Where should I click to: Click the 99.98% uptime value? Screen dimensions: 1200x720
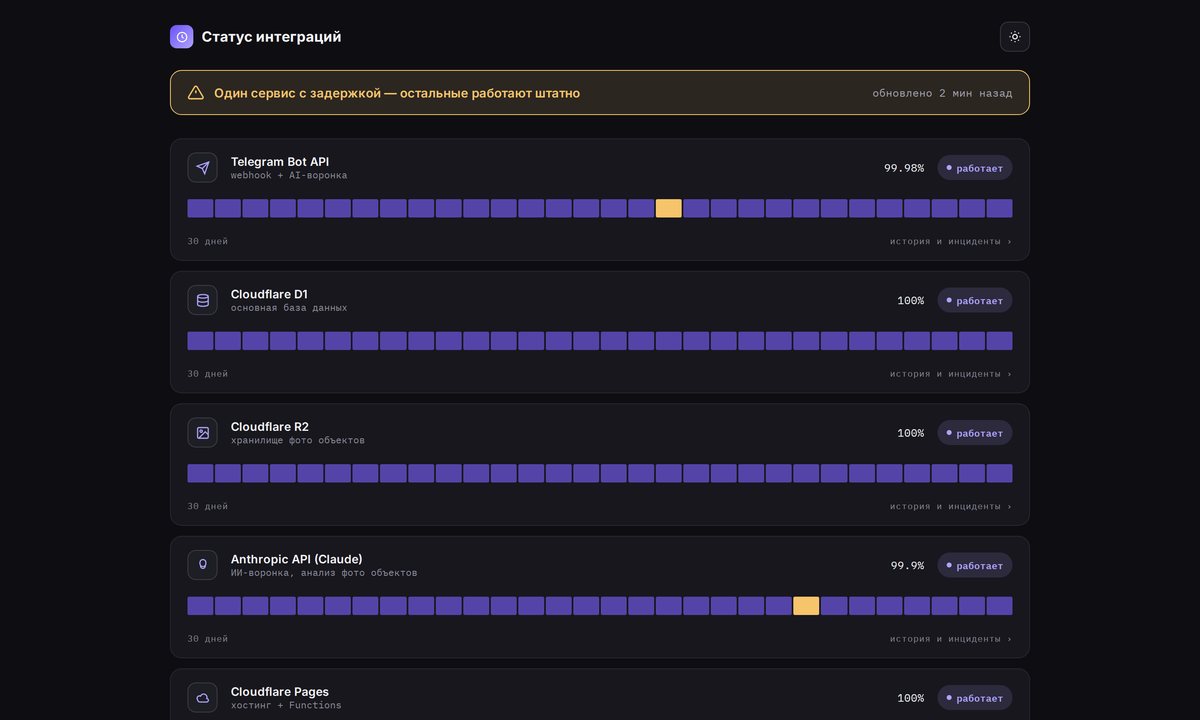click(x=904, y=168)
